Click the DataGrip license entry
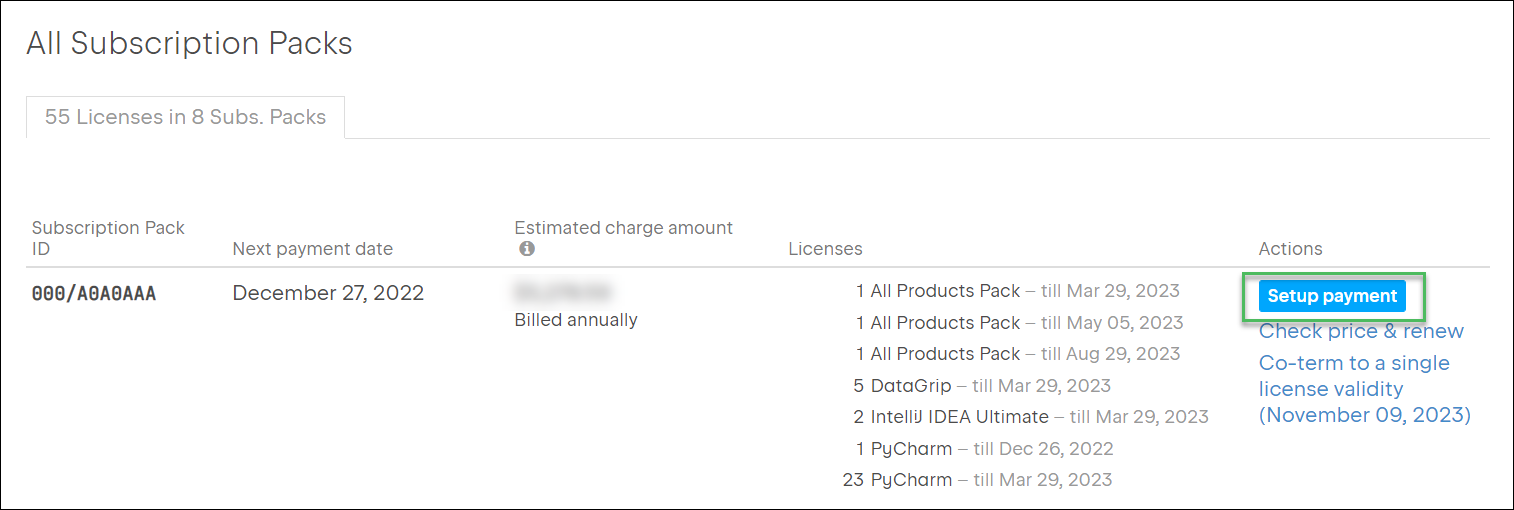Screen dimensions: 1514x510 tap(982, 386)
